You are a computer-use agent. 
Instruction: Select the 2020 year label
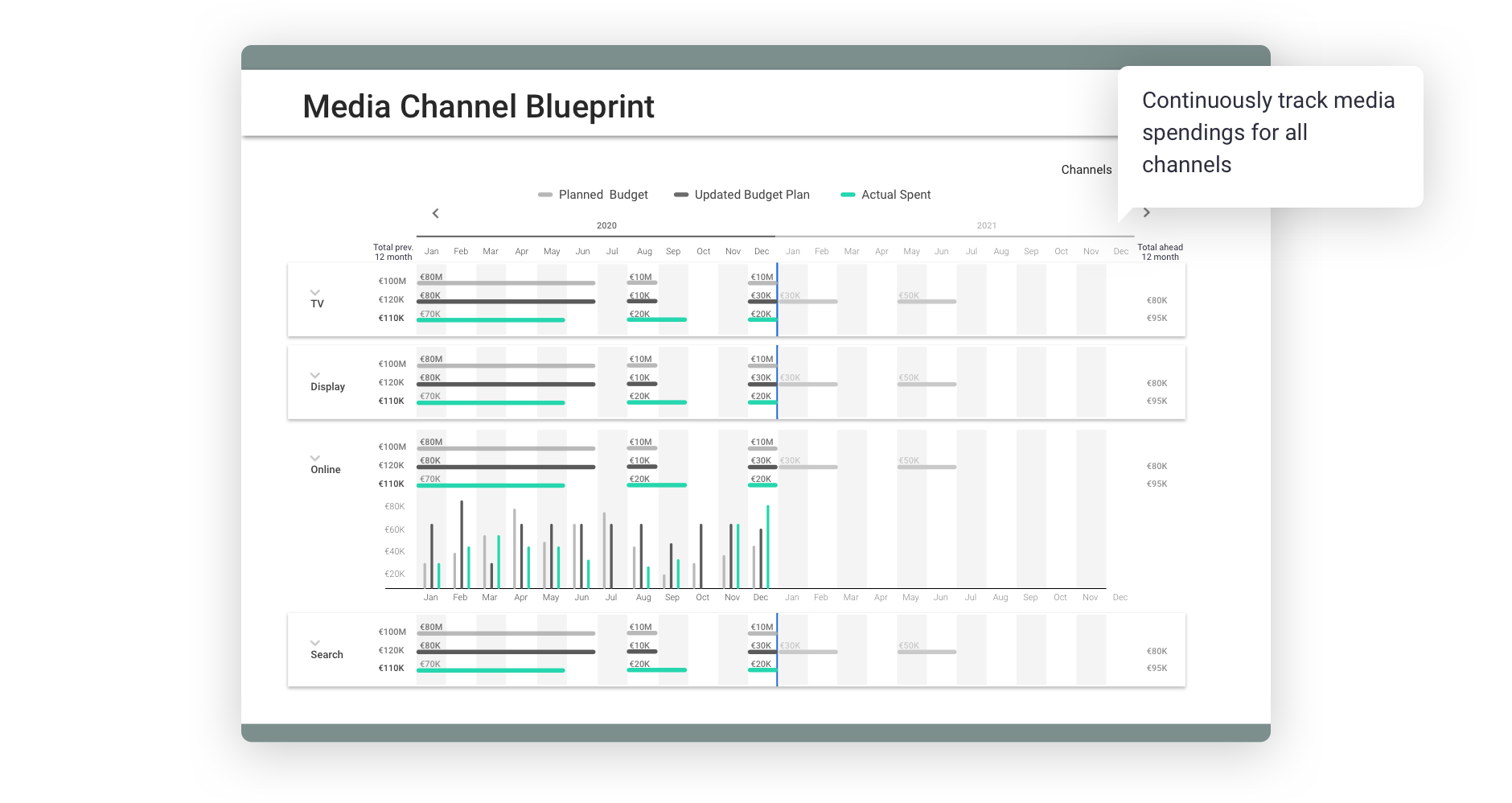click(606, 225)
